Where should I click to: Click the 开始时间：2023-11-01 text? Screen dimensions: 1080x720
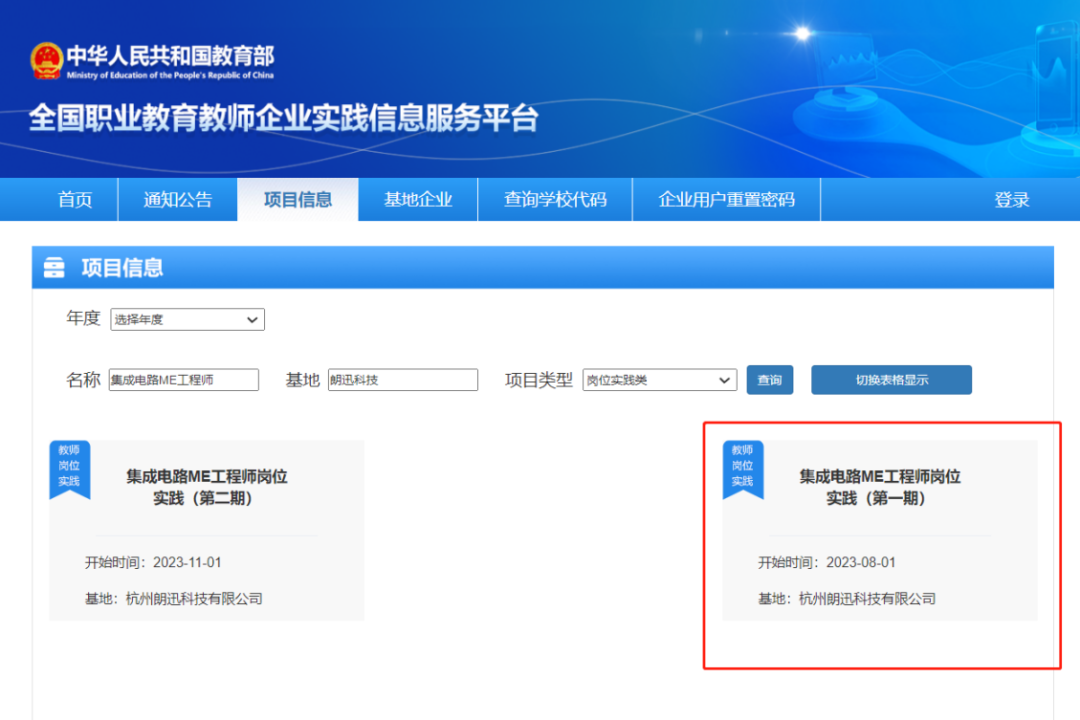coord(153,562)
